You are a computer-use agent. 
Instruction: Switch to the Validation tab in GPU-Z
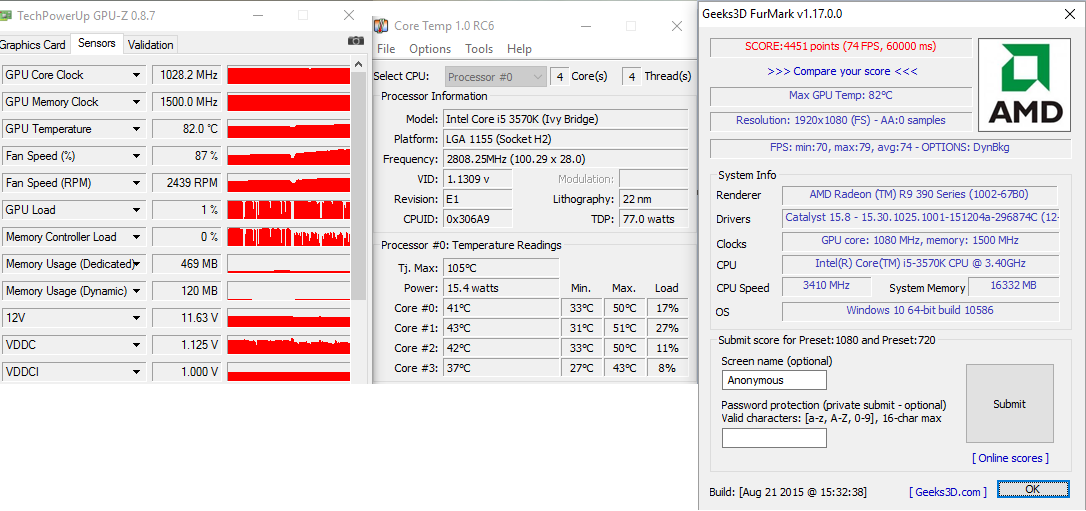(x=151, y=44)
